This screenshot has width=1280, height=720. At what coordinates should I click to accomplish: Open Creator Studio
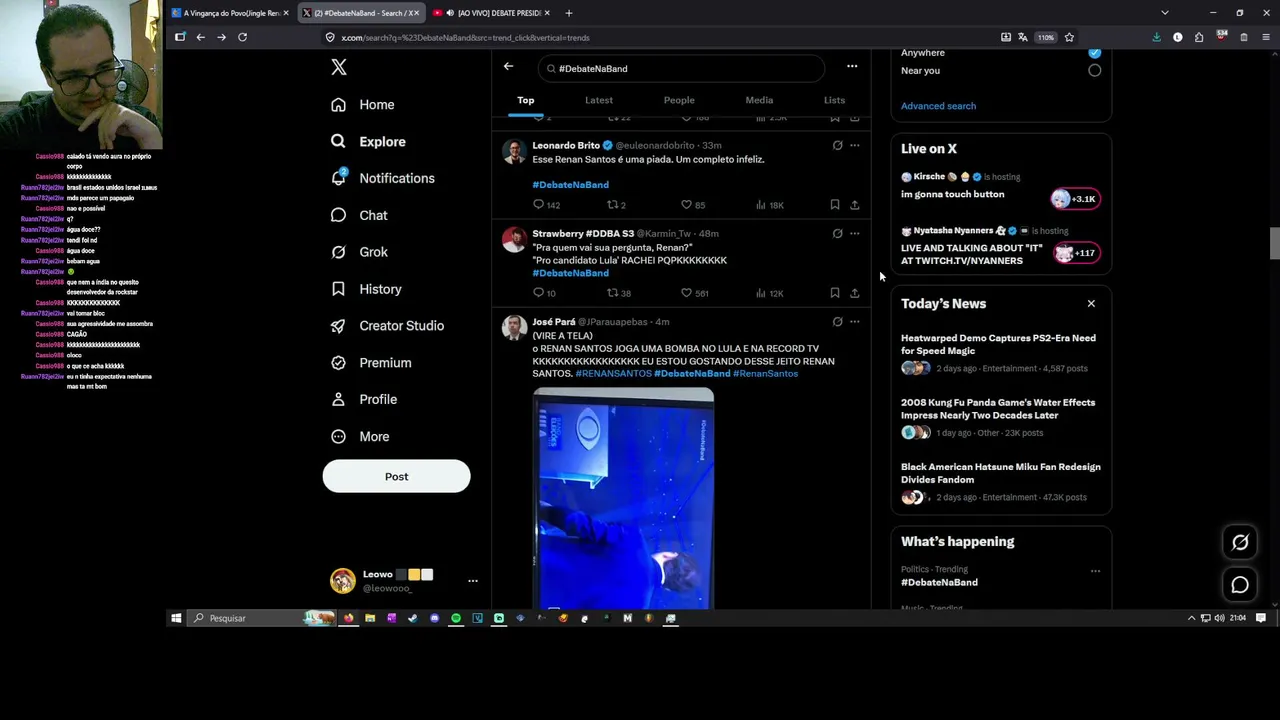coord(387,326)
